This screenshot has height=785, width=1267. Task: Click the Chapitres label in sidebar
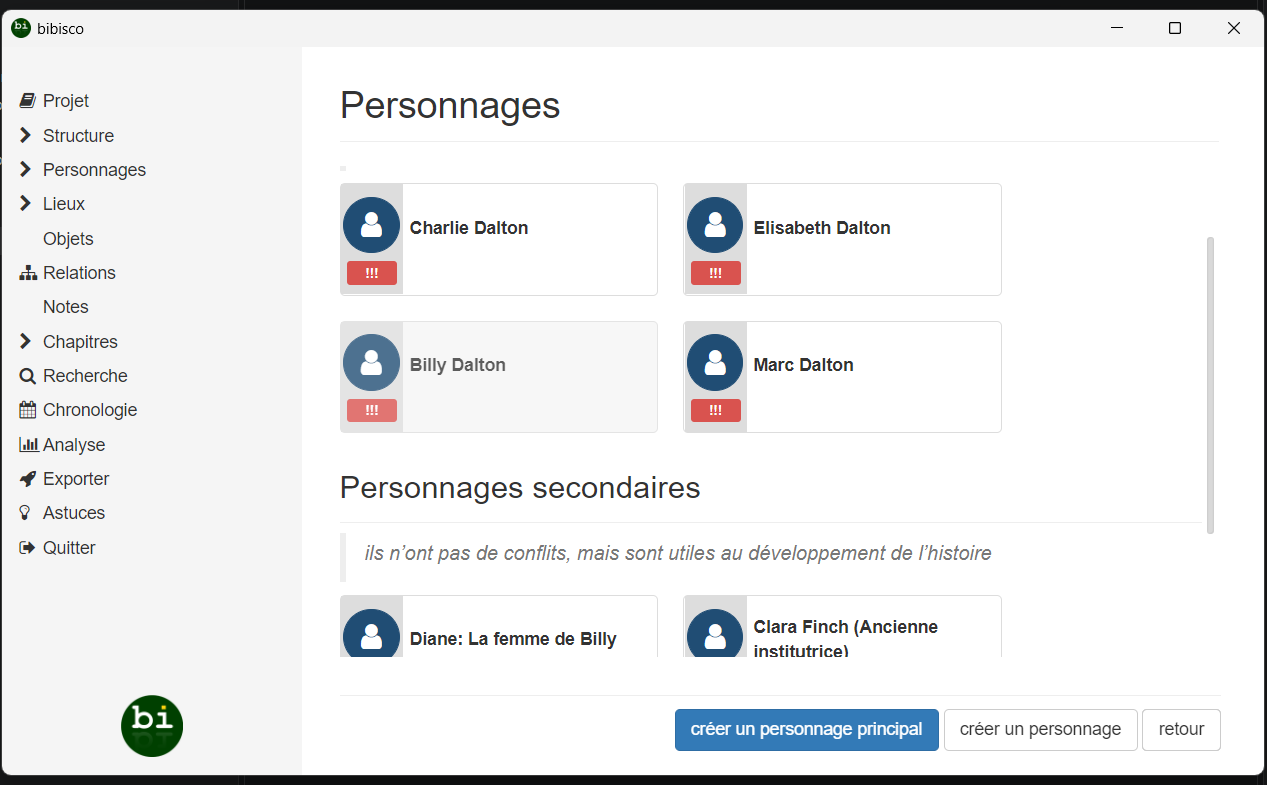[80, 342]
